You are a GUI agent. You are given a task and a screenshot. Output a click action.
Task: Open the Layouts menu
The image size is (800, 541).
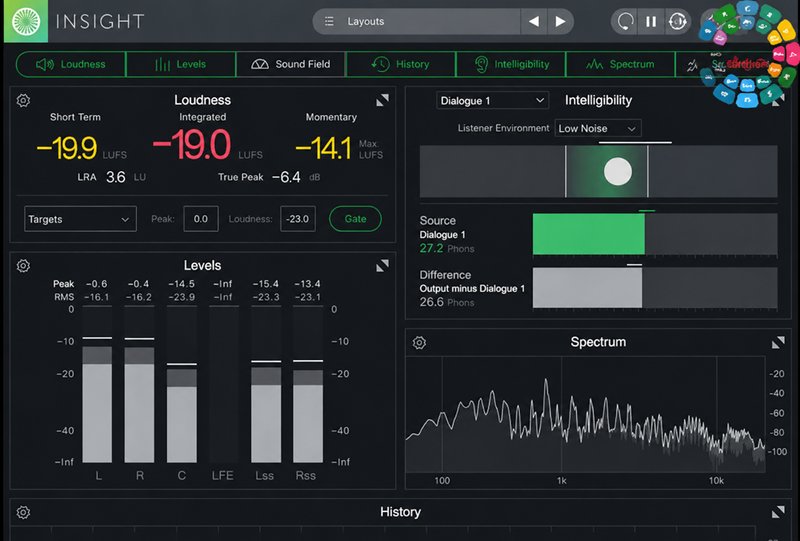click(416, 21)
